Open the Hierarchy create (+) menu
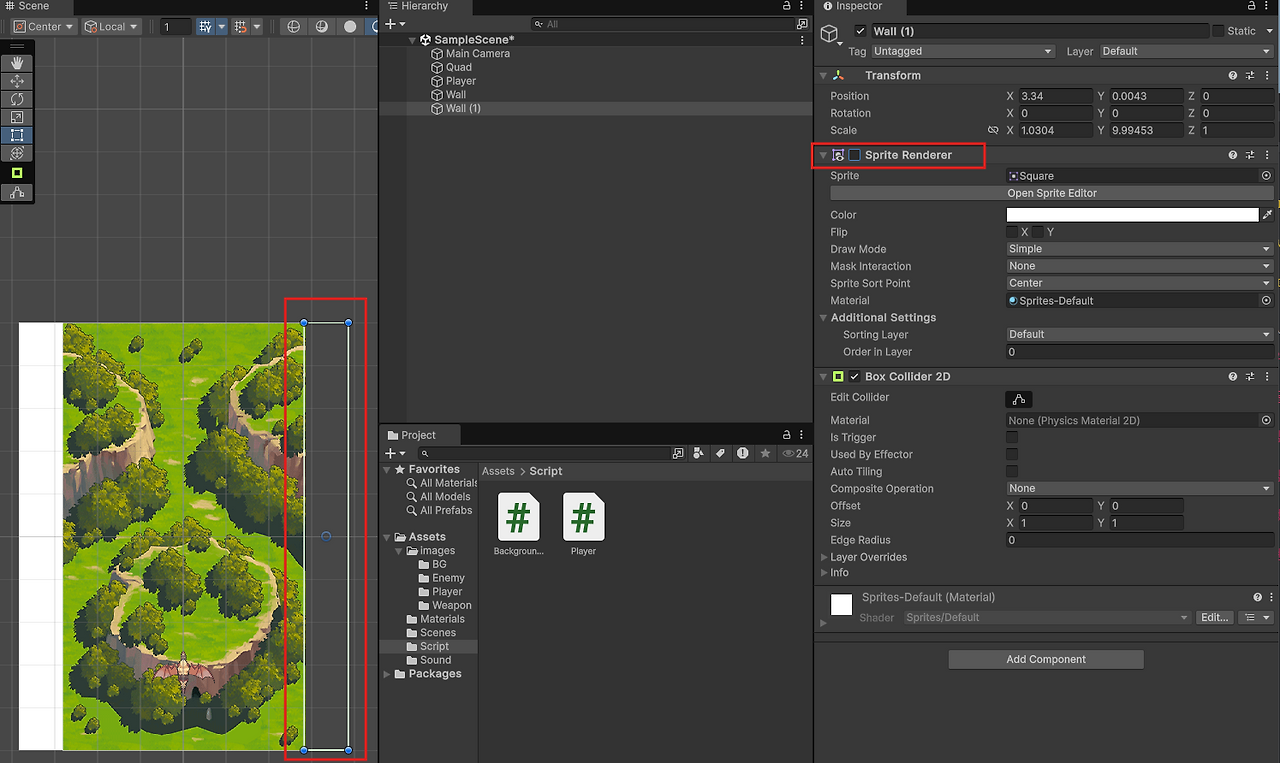The width and height of the screenshot is (1280, 763). pos(396,24)
